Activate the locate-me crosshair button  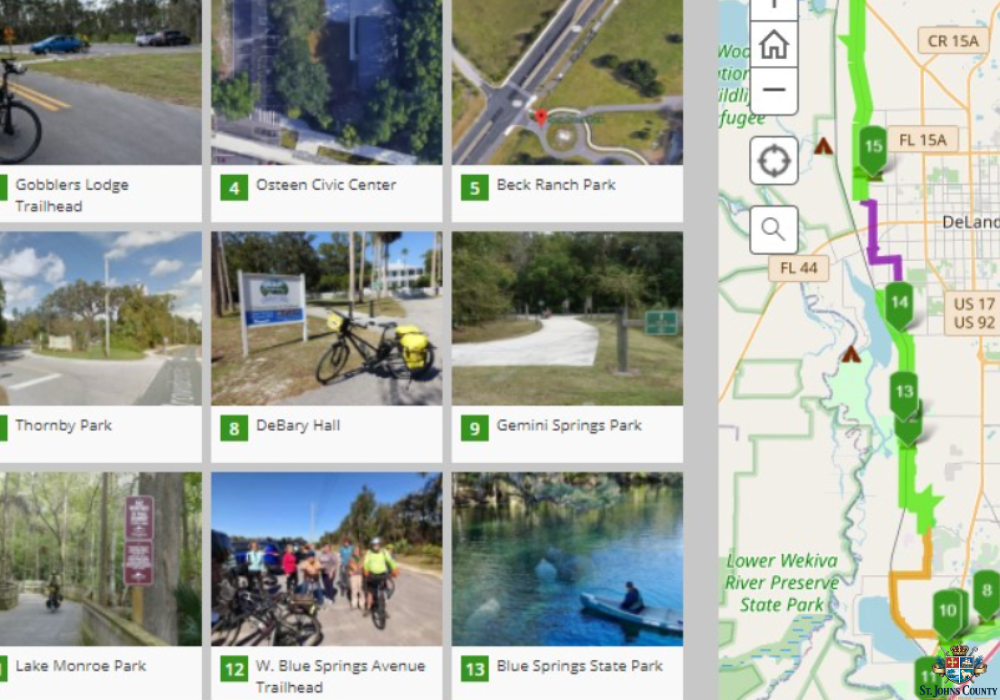[774, 161]
